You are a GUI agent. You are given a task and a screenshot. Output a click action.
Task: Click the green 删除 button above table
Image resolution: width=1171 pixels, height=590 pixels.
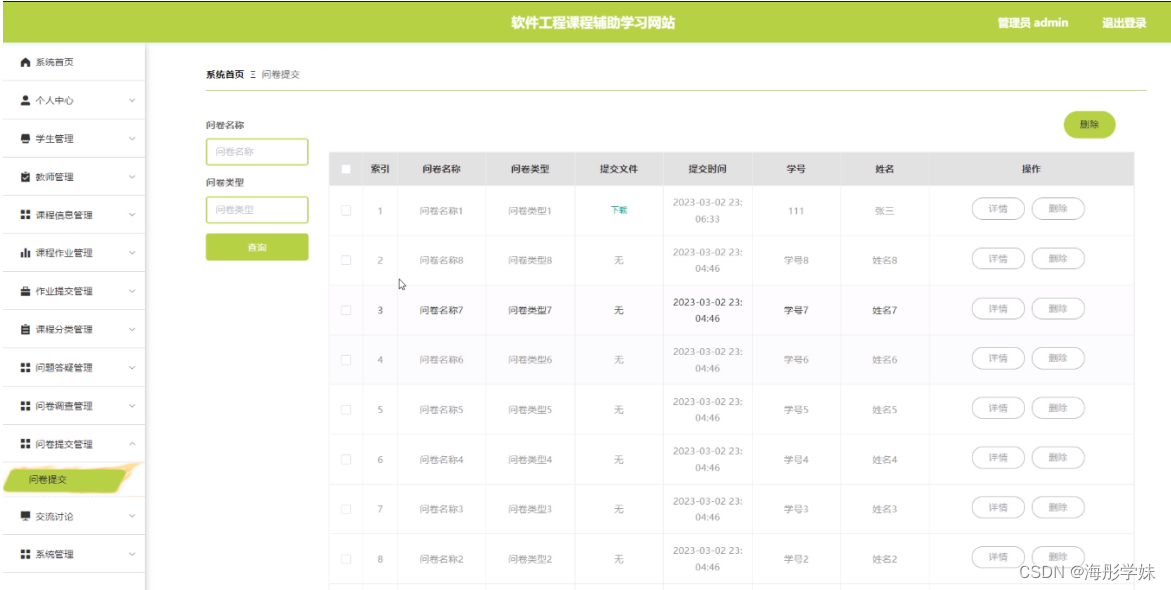click(x=1089, y=125)
